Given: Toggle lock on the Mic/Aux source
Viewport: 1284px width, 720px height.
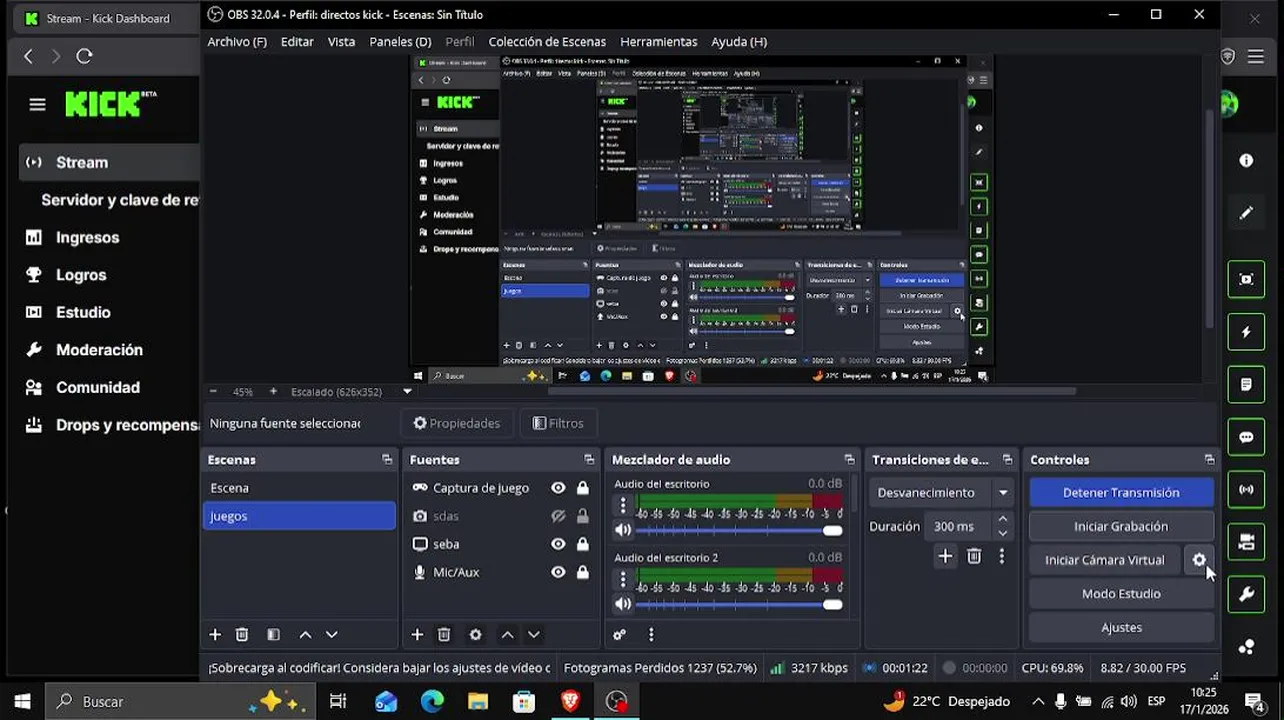Looking at the screenshot, I should pyautogui.click(x=582, y=572).
